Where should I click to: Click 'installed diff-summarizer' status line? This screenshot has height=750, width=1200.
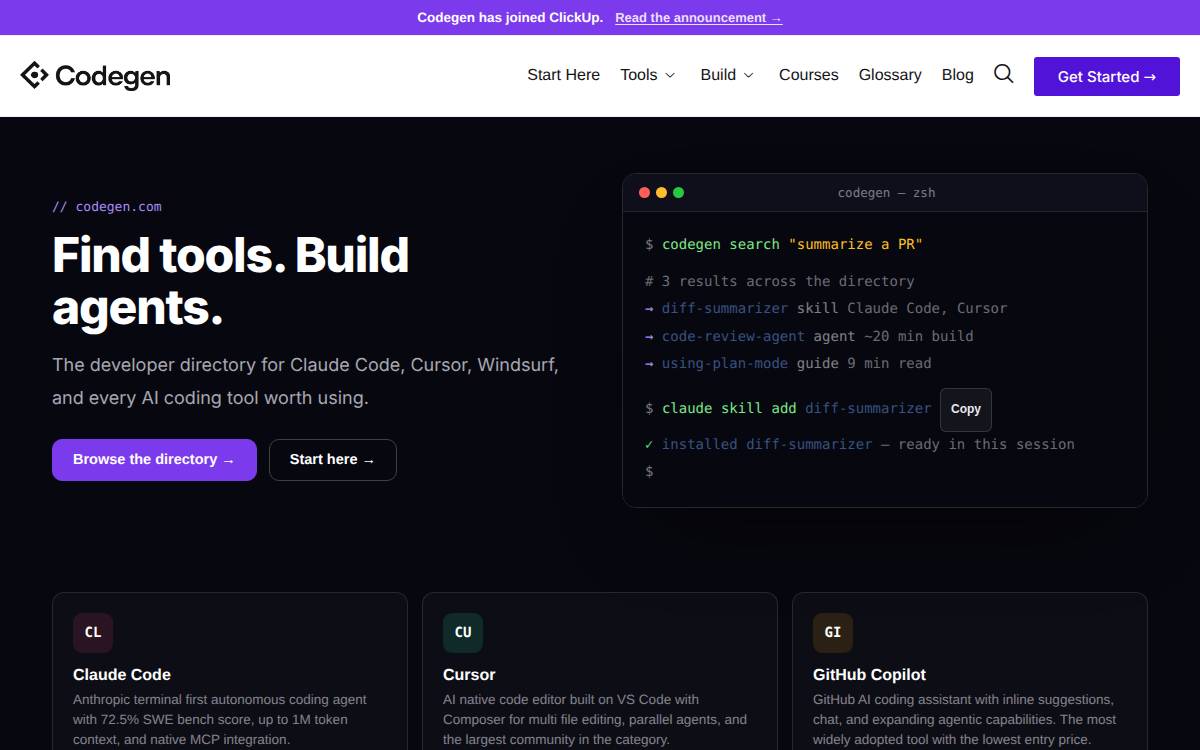(860, 444)
